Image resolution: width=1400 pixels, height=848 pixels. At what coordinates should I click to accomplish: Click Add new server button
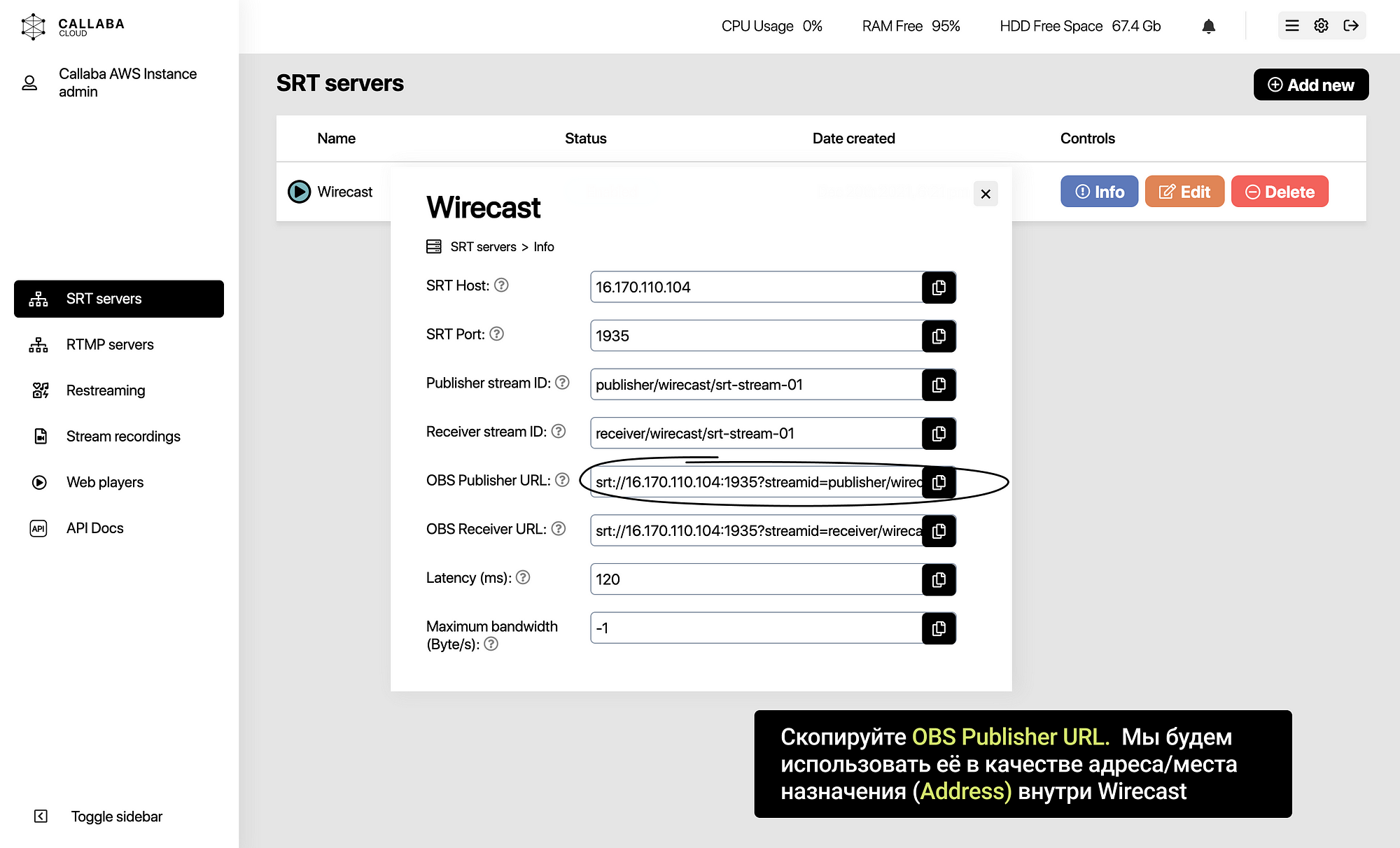[1311, 85]
